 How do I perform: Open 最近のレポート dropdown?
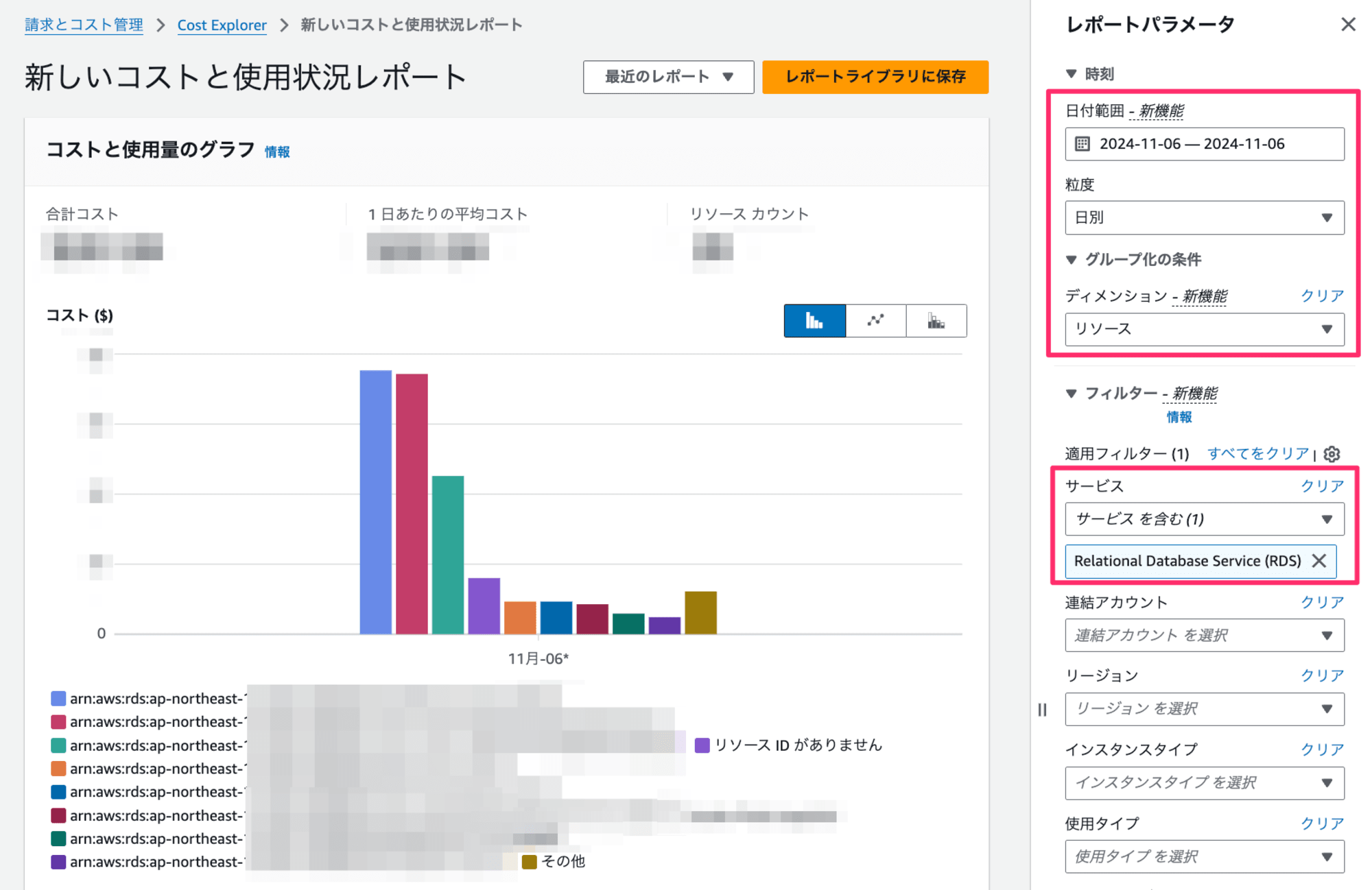coord(668,77)
